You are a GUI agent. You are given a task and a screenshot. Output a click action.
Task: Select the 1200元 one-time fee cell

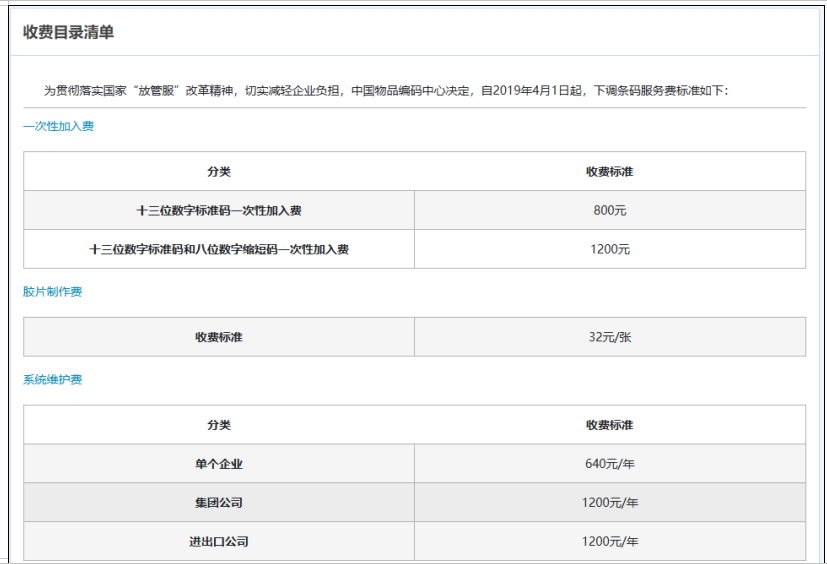(610, 249)
